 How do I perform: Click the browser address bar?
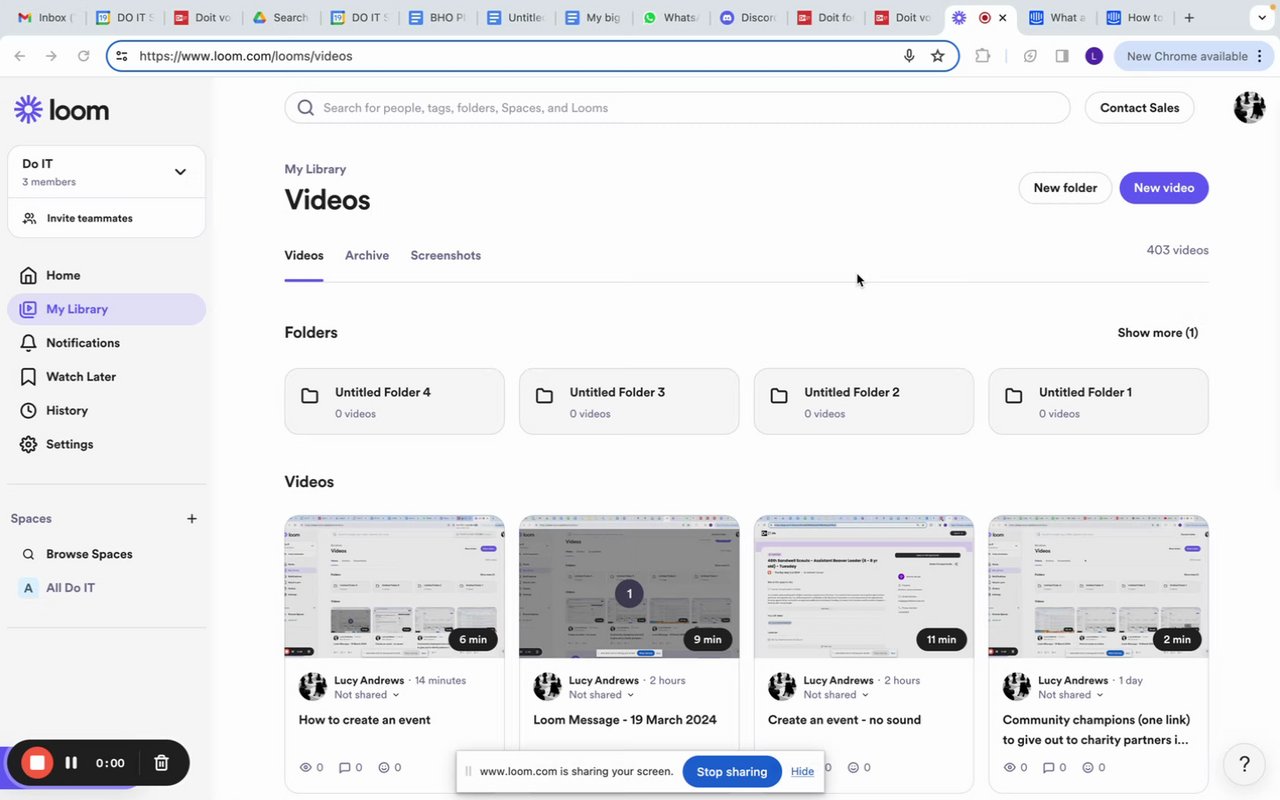[532, 56]
